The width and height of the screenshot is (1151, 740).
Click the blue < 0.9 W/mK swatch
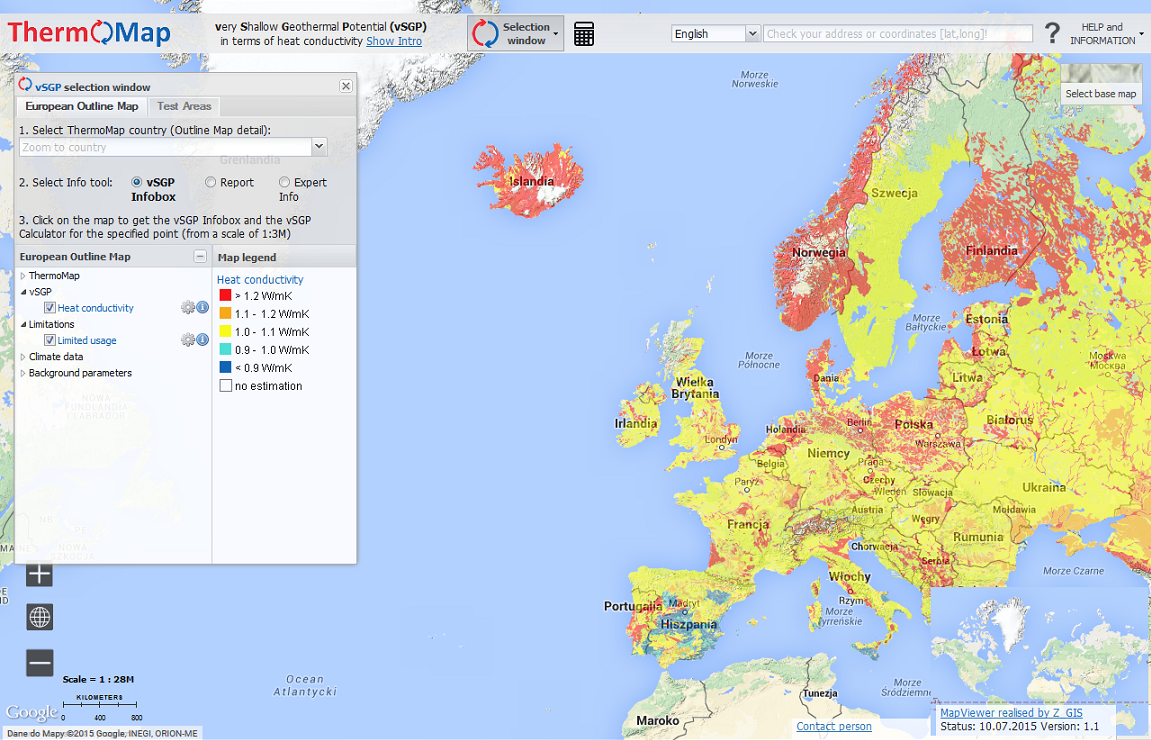(x=225, y=367)
